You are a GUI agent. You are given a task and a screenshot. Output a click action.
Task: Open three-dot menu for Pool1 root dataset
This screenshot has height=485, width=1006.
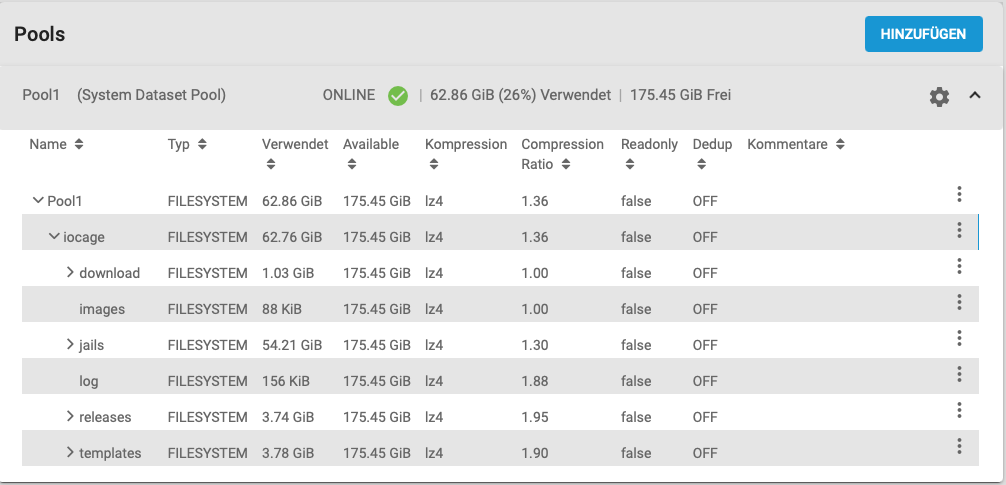pos(959,194)
